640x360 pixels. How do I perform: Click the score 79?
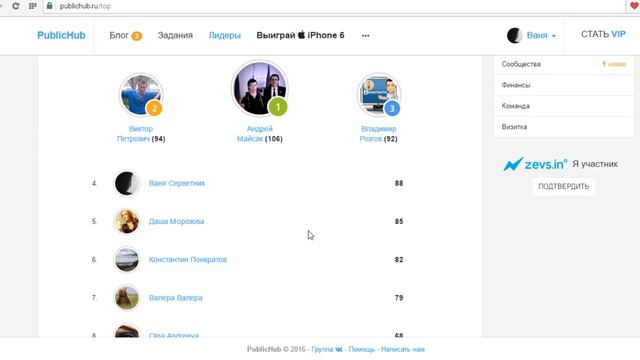(x=399, y=298)
